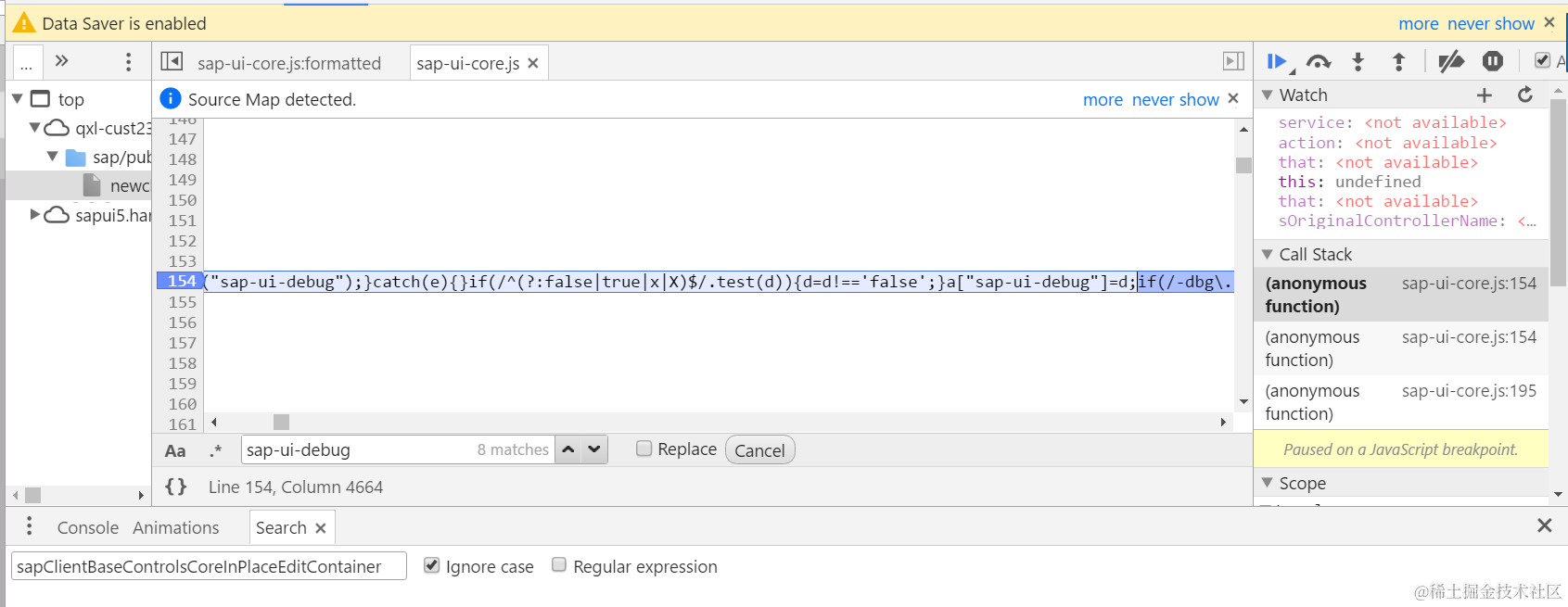Dismiss the Source Map detected infobar
The image size is (1568, 607).
click(x=1233, y=98)
